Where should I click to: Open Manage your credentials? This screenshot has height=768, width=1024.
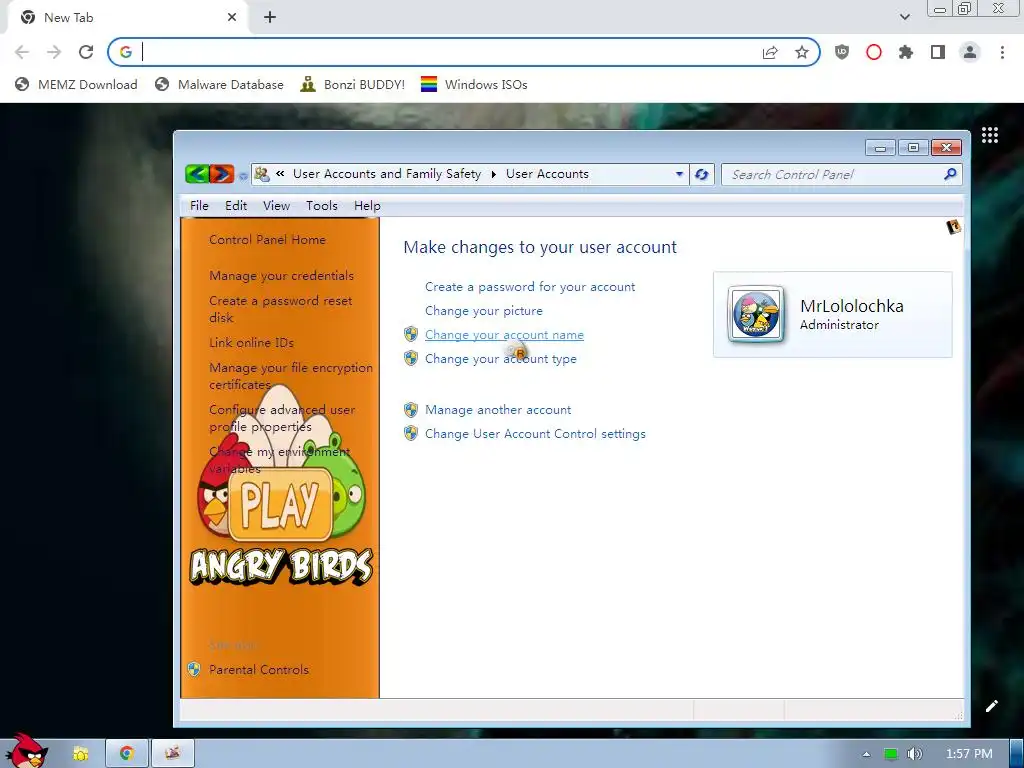[281, 276]
